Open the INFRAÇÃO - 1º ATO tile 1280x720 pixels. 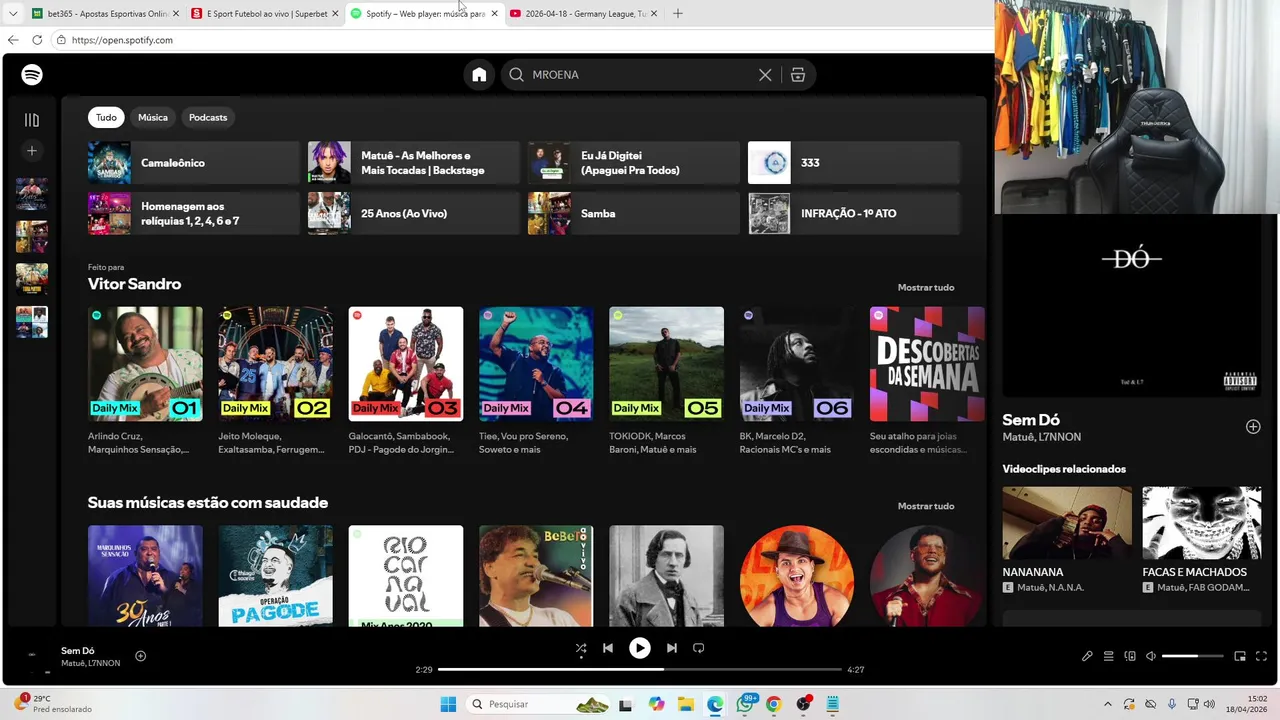pyautogui.click(x=854, y=213)
